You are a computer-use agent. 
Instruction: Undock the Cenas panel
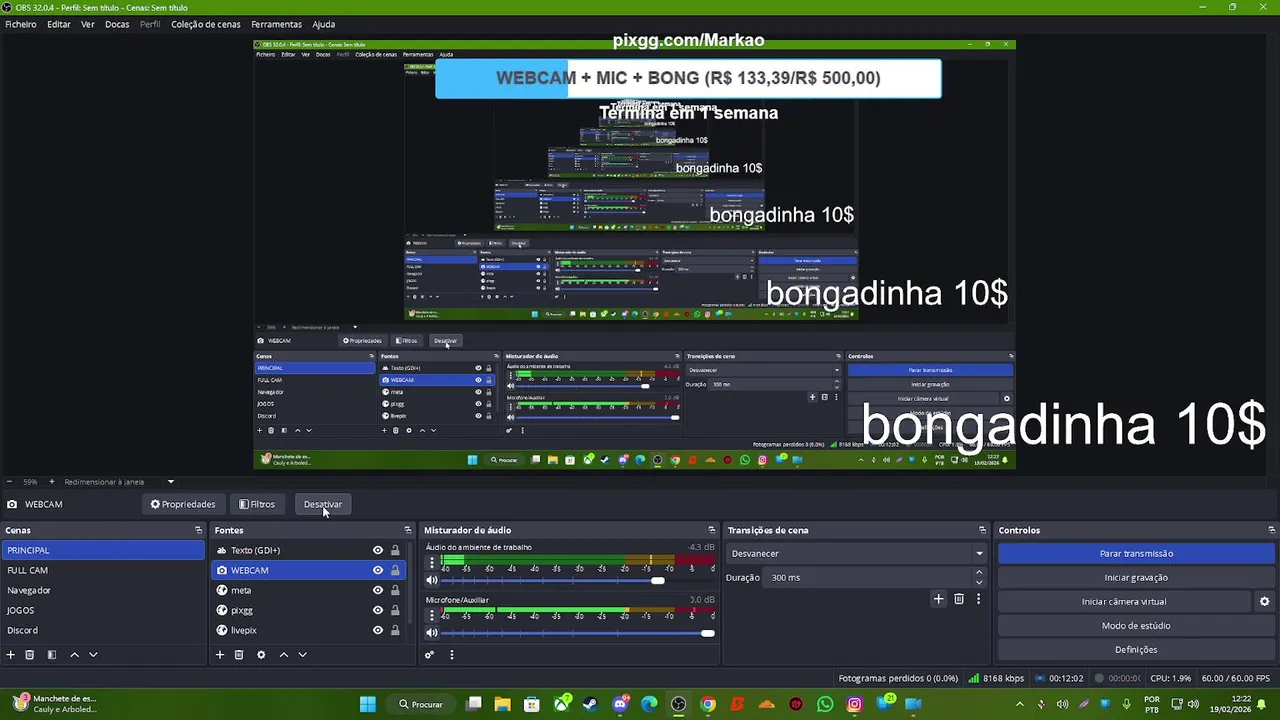point(198,530)
